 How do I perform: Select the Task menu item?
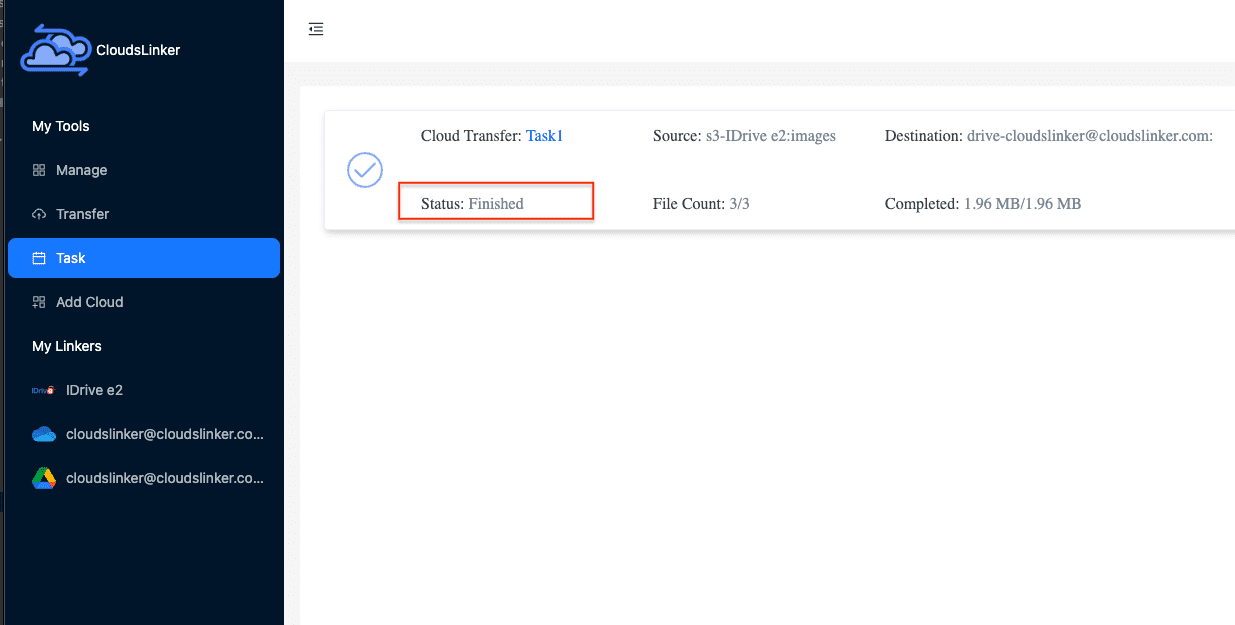(x=144, y=258)
